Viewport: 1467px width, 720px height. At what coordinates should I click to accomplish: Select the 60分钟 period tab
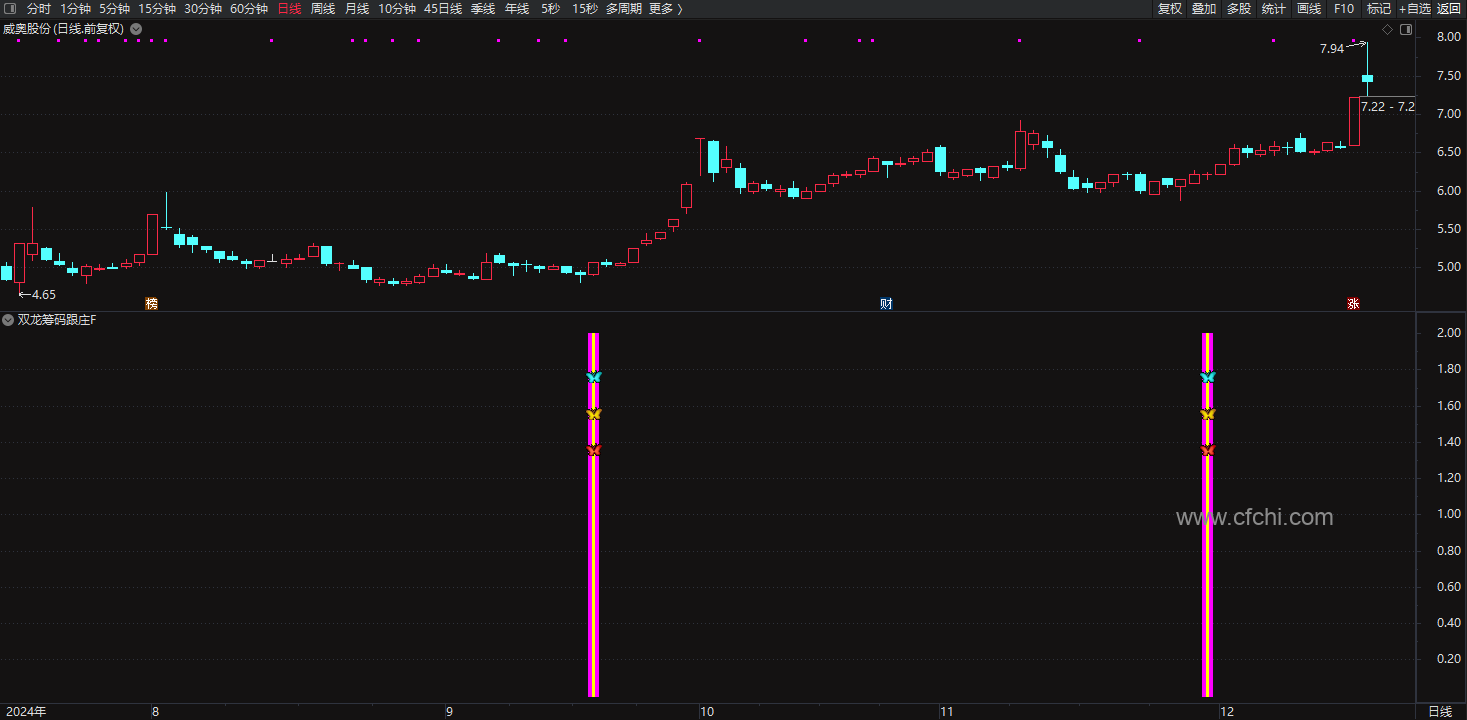pyautogui.click(x=249, y=9)
